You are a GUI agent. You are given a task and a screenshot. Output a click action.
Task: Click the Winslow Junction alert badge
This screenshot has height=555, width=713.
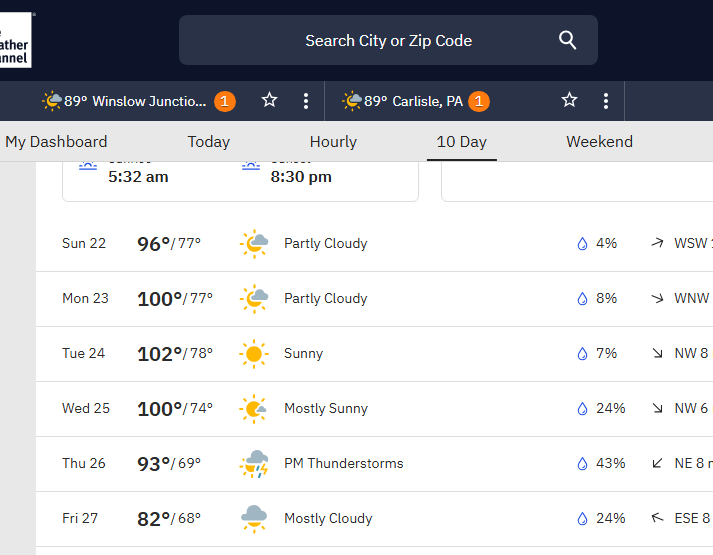(225, 101)
